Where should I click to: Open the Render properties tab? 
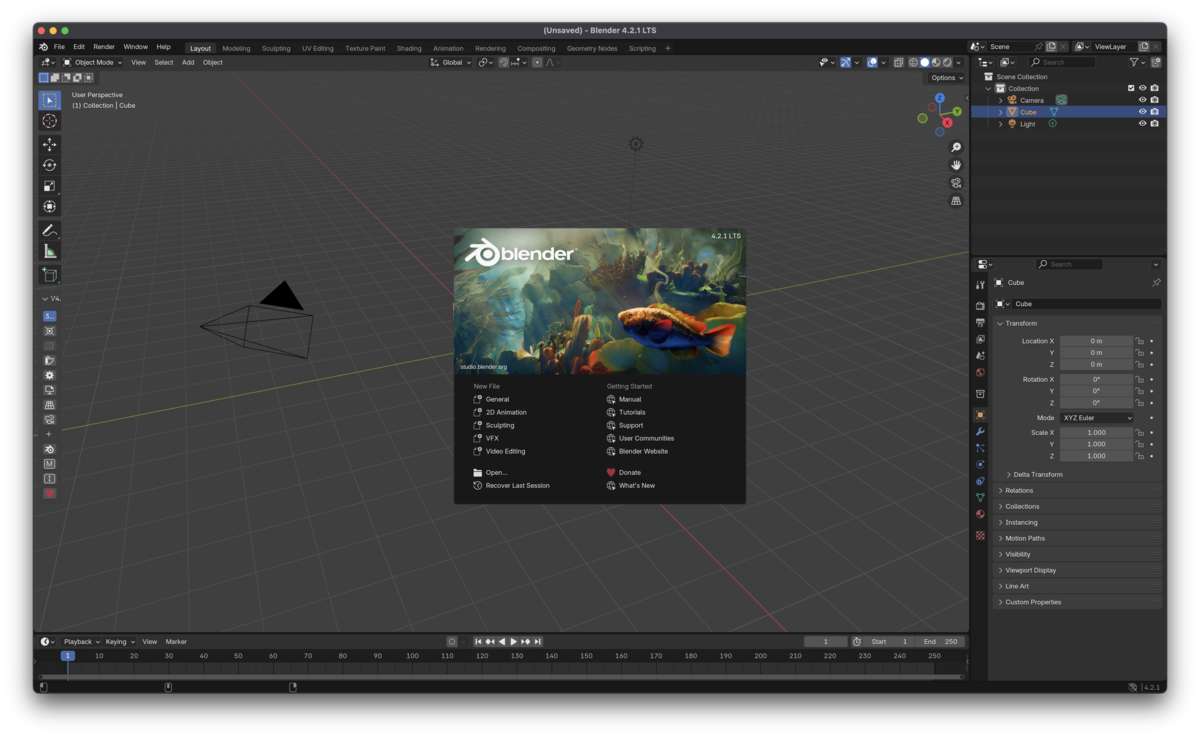click(980, 306)
